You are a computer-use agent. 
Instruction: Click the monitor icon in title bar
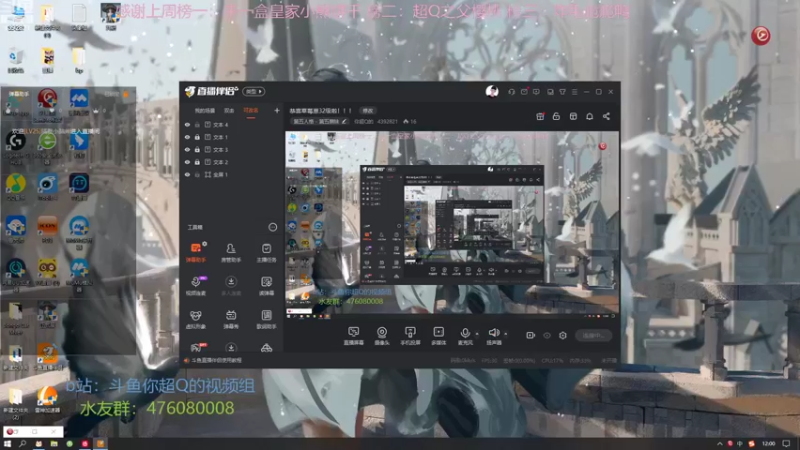(x=550, y=92)
